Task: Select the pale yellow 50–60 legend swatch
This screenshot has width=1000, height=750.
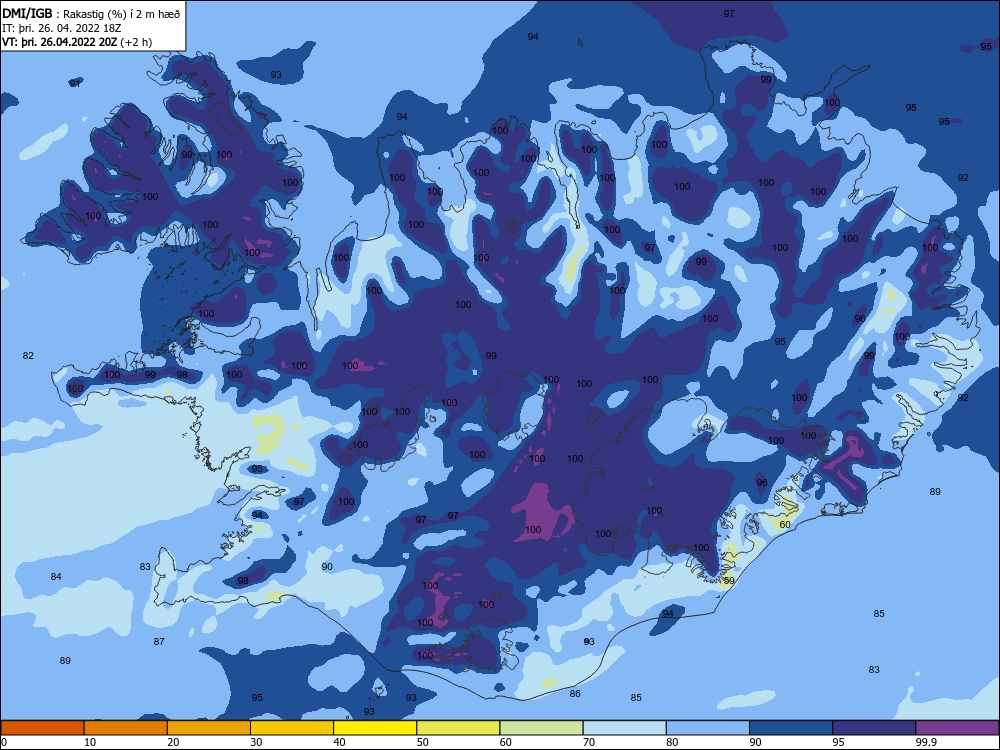Action: [x=458, y=728]
